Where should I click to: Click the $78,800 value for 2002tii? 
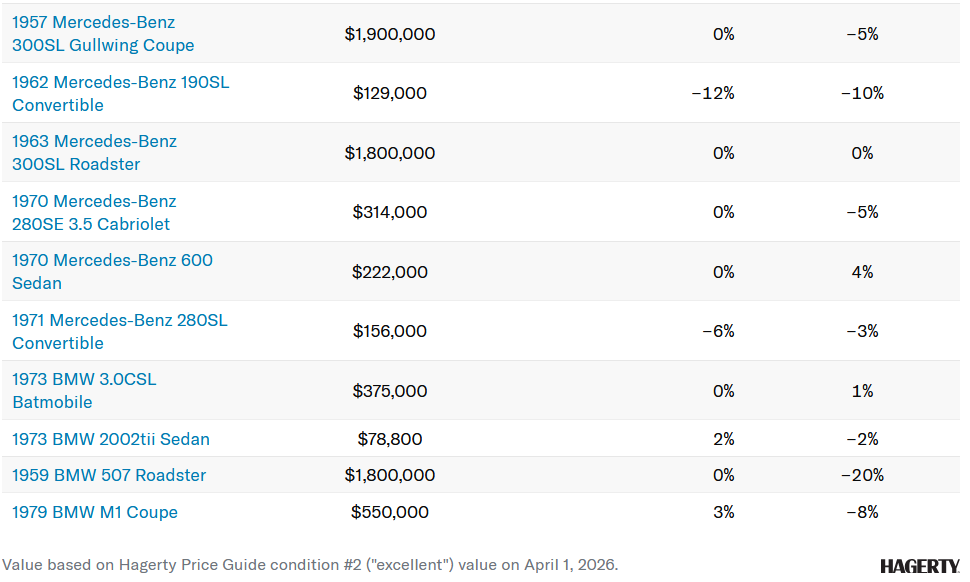point(390,439)
